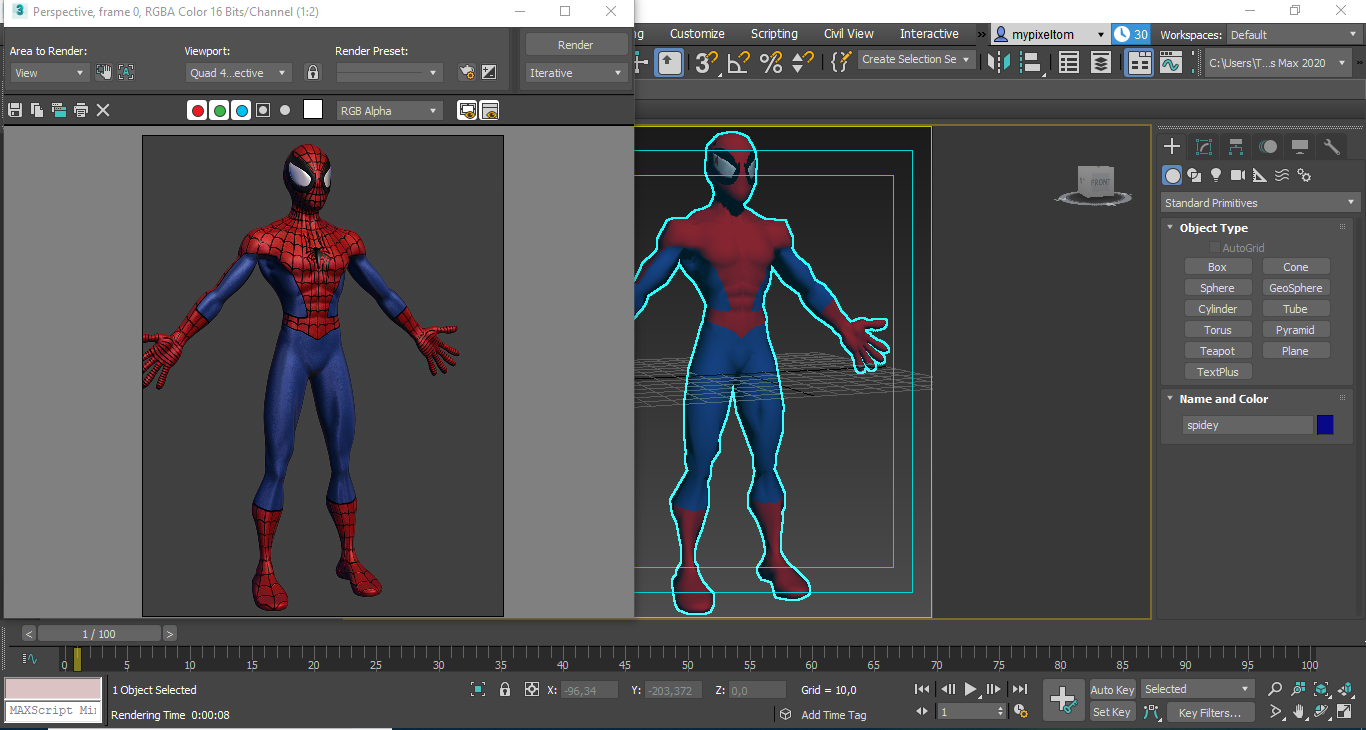Open the Iterative render mode dropdown
This screenshot has width=1366, height=730.
pyautogui.click(x=576, y=73)
